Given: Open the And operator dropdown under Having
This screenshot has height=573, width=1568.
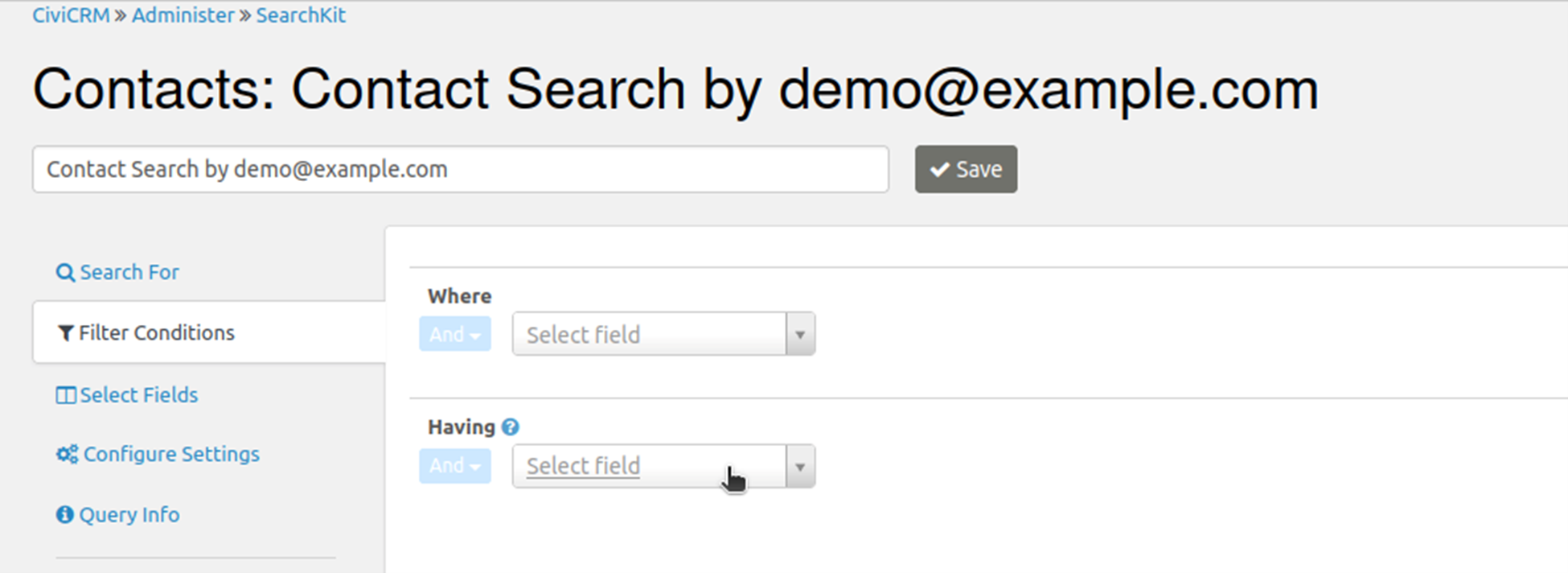Looking at the screenshot, I should click(454, 466).
